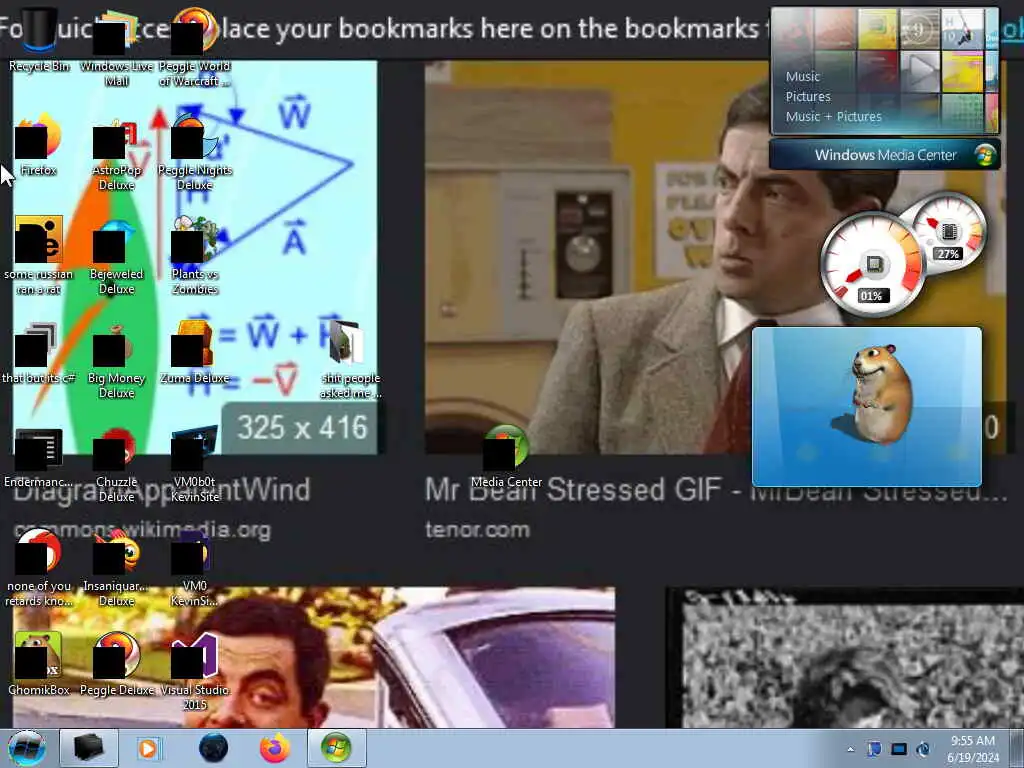Open the VM0 KevinSi... desktop icon
Image resolution: width=1024 pixels, height=768 pixels.
tap(195, 568)
